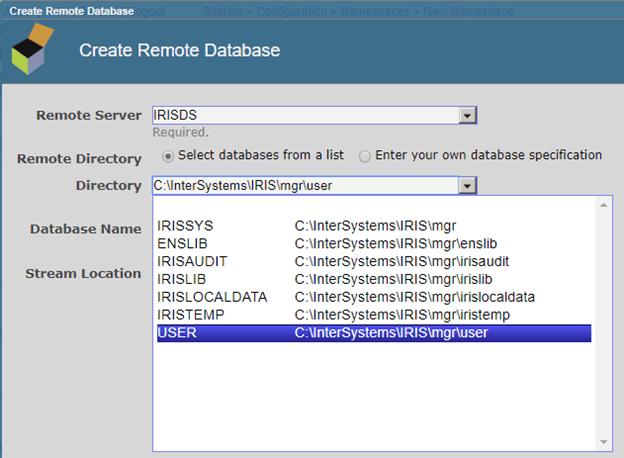This screenshot has height=458, width=624.
Task: Click the blank first row in list
Action: (374, 208)
